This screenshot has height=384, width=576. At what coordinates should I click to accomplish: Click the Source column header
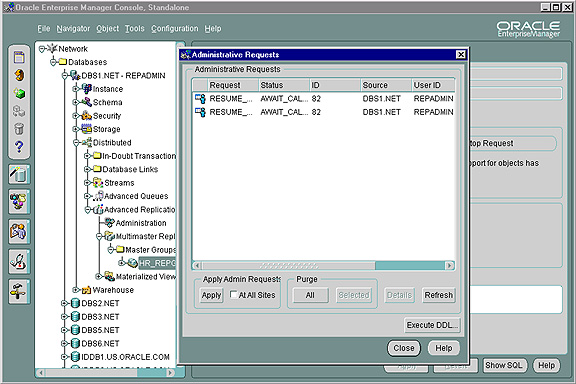tap(386, 85)
